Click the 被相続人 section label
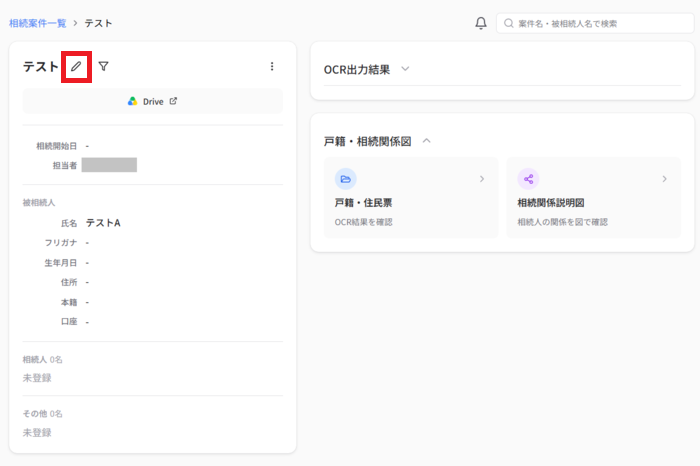Screen dimensions: 700x466 [39, 203]
